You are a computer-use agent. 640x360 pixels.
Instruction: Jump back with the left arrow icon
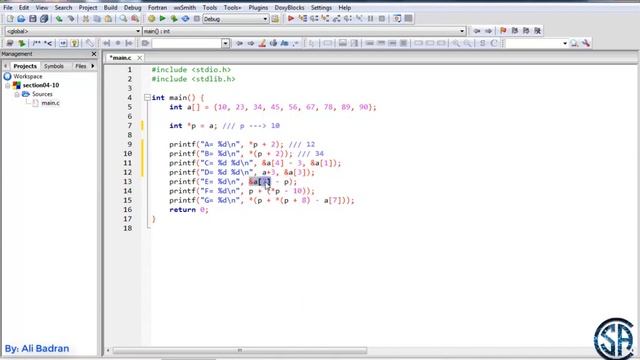pos(477,31)
